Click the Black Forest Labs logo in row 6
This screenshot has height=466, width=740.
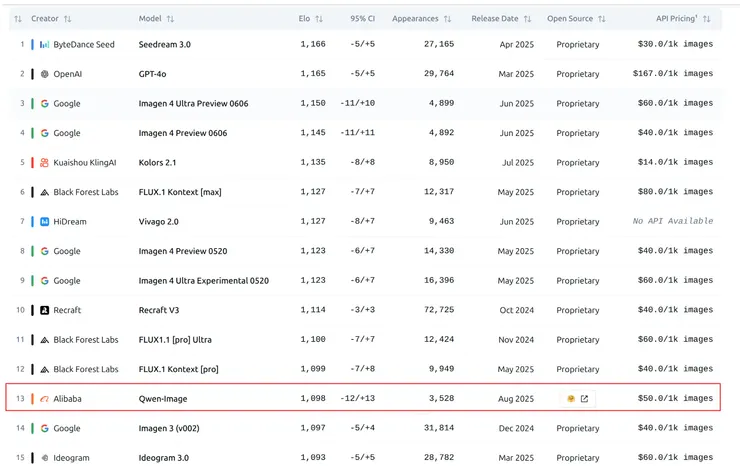click(45, 192)
